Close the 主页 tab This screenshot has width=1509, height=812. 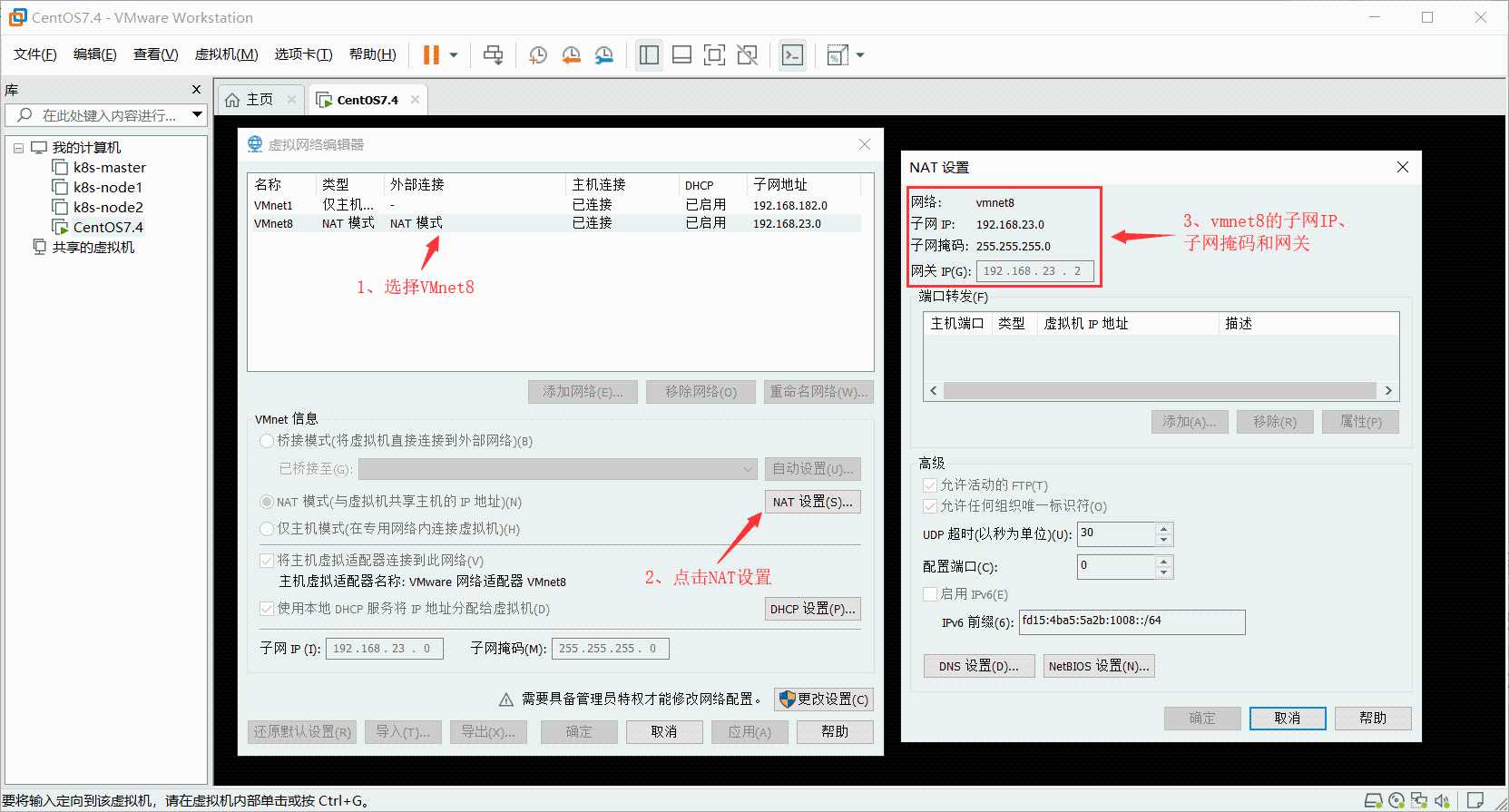(x=291, y=100)
